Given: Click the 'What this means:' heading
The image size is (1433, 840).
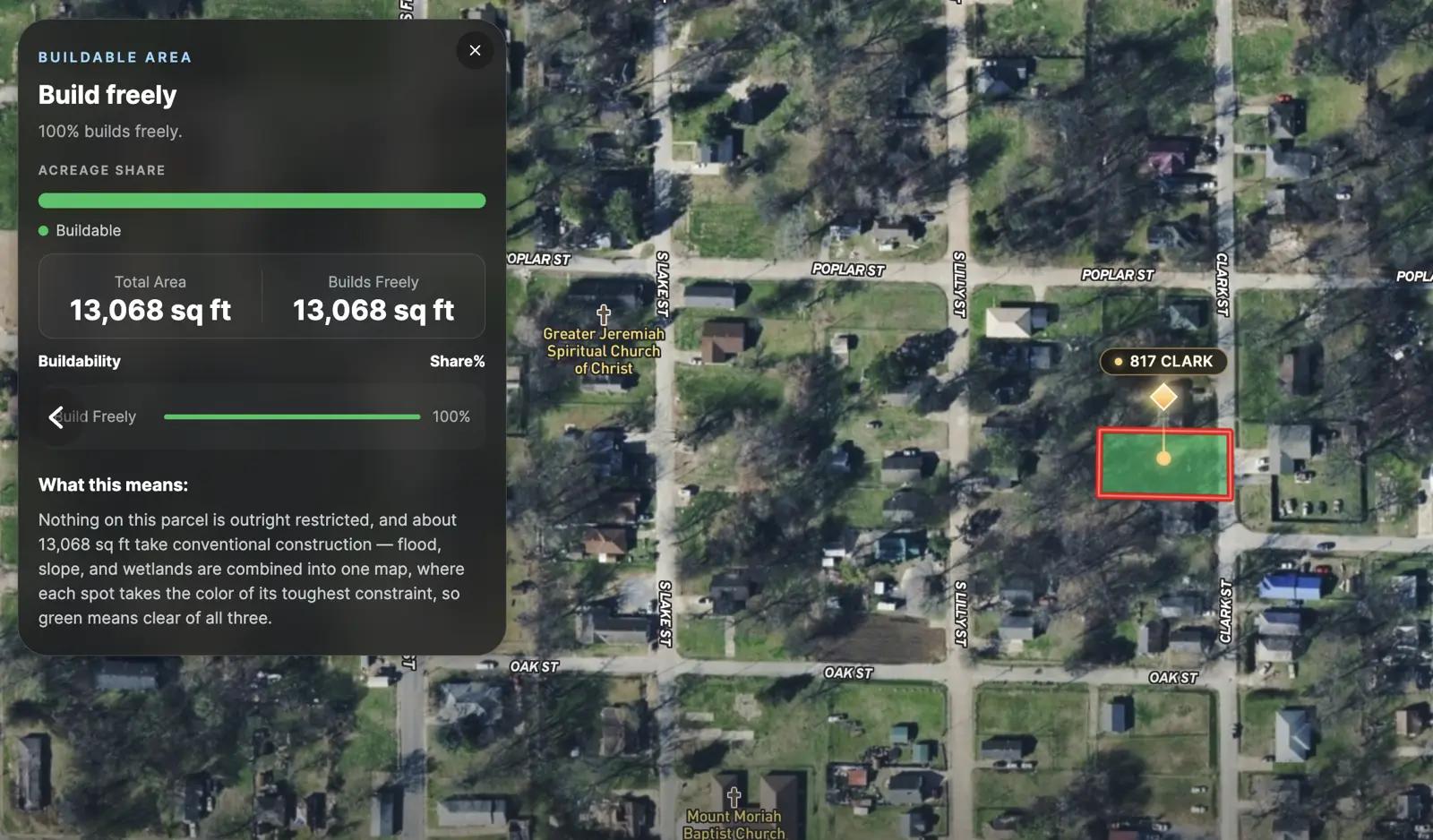Looking at the screenshot, I should tap(113, 484).
